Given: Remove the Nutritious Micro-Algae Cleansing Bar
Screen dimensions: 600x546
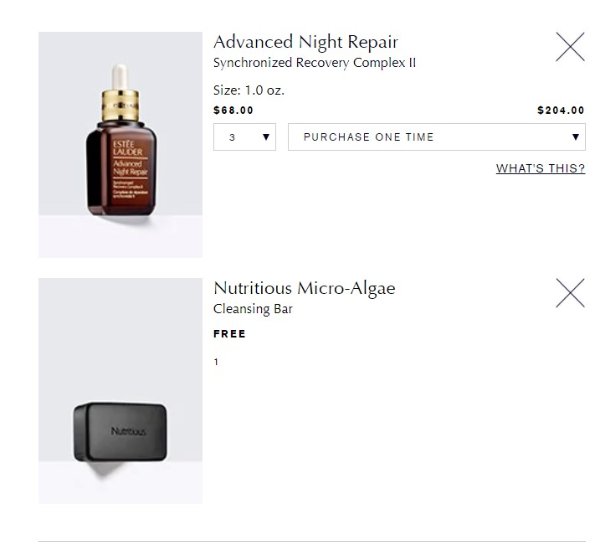Looking at the screenshot, I should 570,293.
